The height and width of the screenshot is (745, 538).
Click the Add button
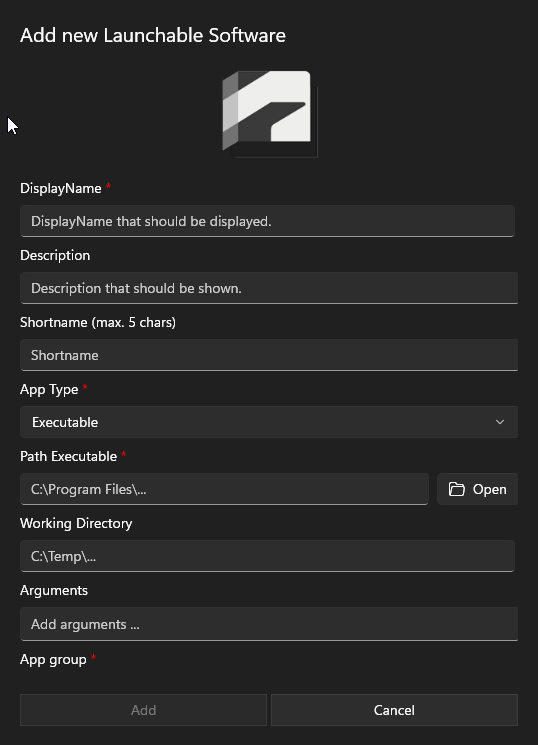143,710
